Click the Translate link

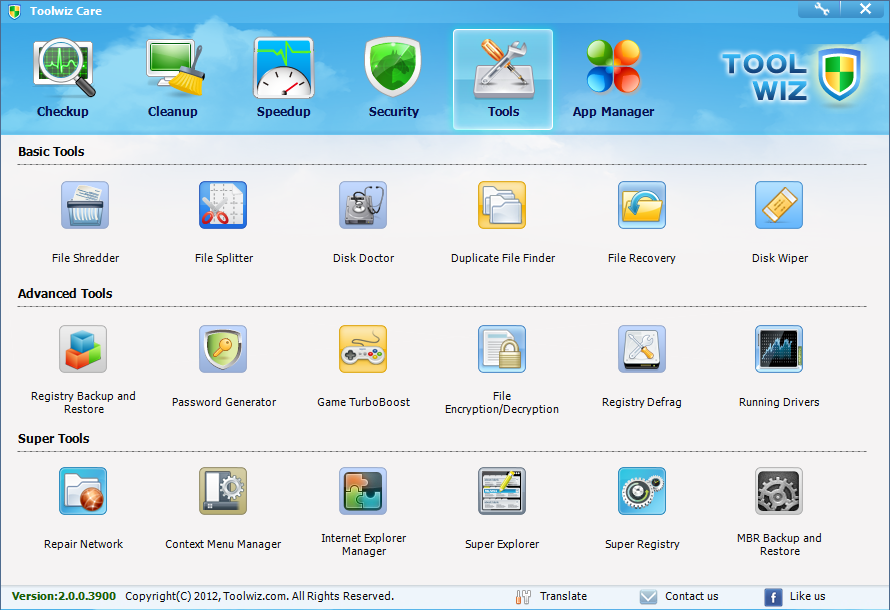pyautogui.click(x=563, y=596)
